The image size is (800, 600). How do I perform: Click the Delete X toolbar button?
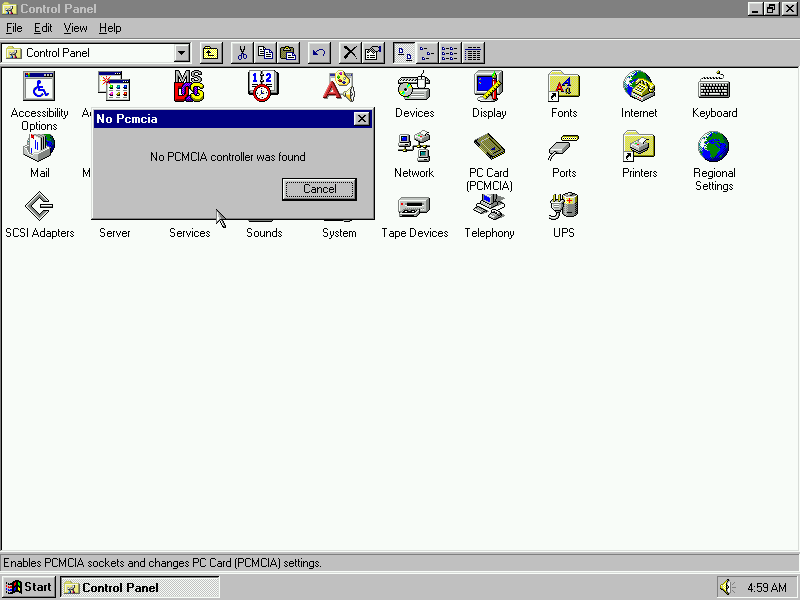(350, 53)
